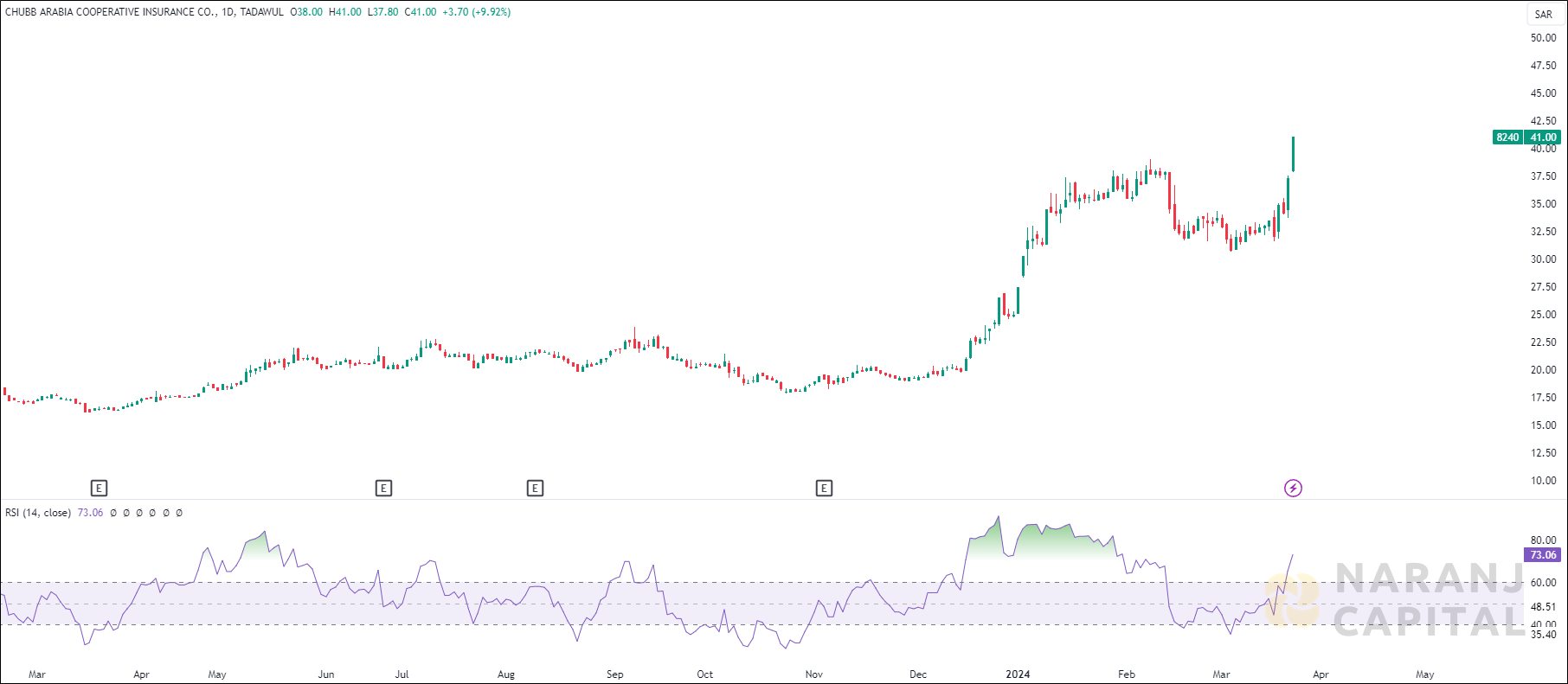Image resolution: width=1568 pixels, height=684 pixels.
Task: Click the RSI legend value 73.06
Action: tap(90, 513)
